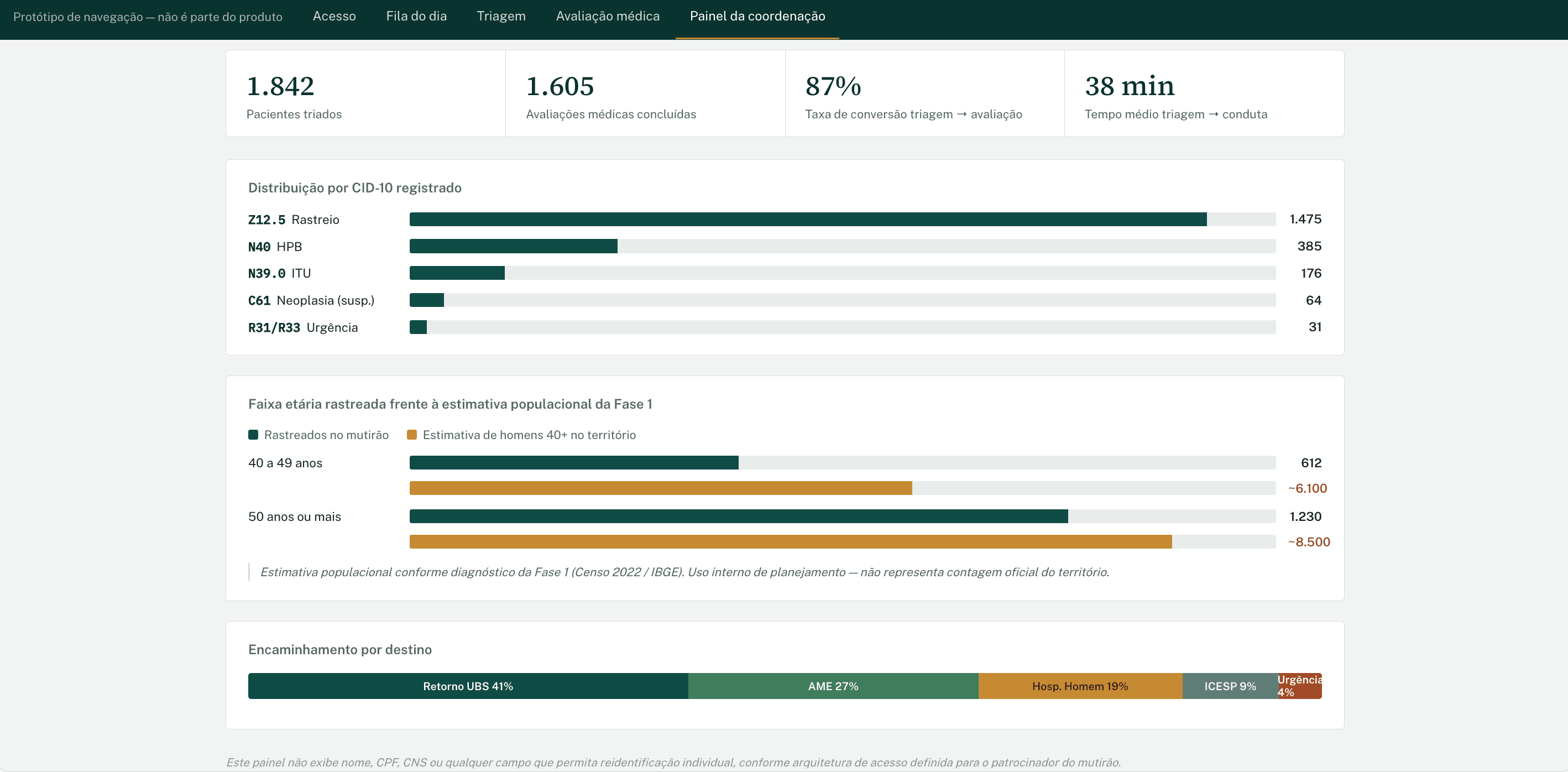Click the value 176
The width and height of the screenshot is (1568, 772).
point(1311,273)
